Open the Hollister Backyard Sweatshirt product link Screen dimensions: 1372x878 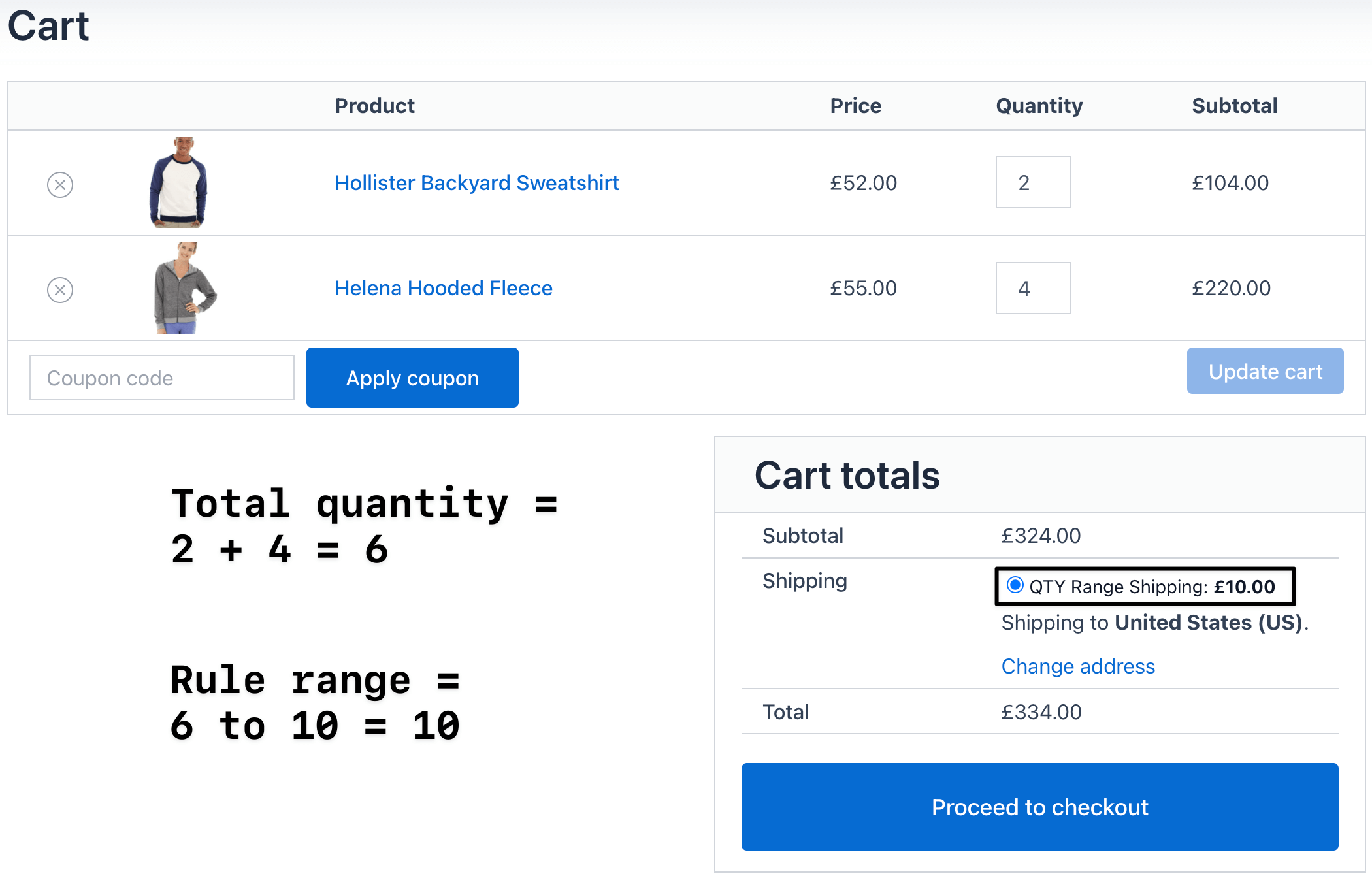click(x=476, y=183)
